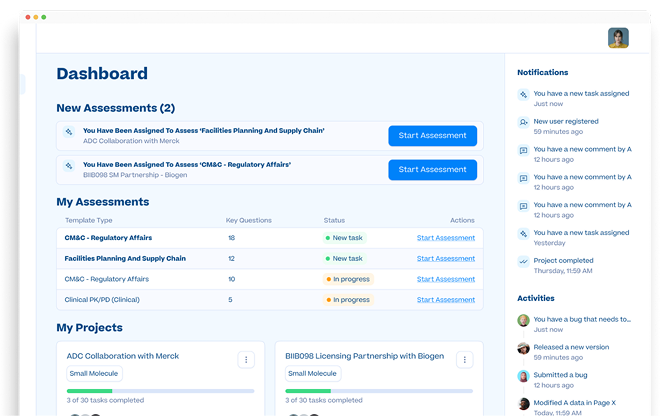Viewport: 661px width, 416px height.
Task: Click ADC Collaboration with Merck progress bar
Action: point(160,391)
